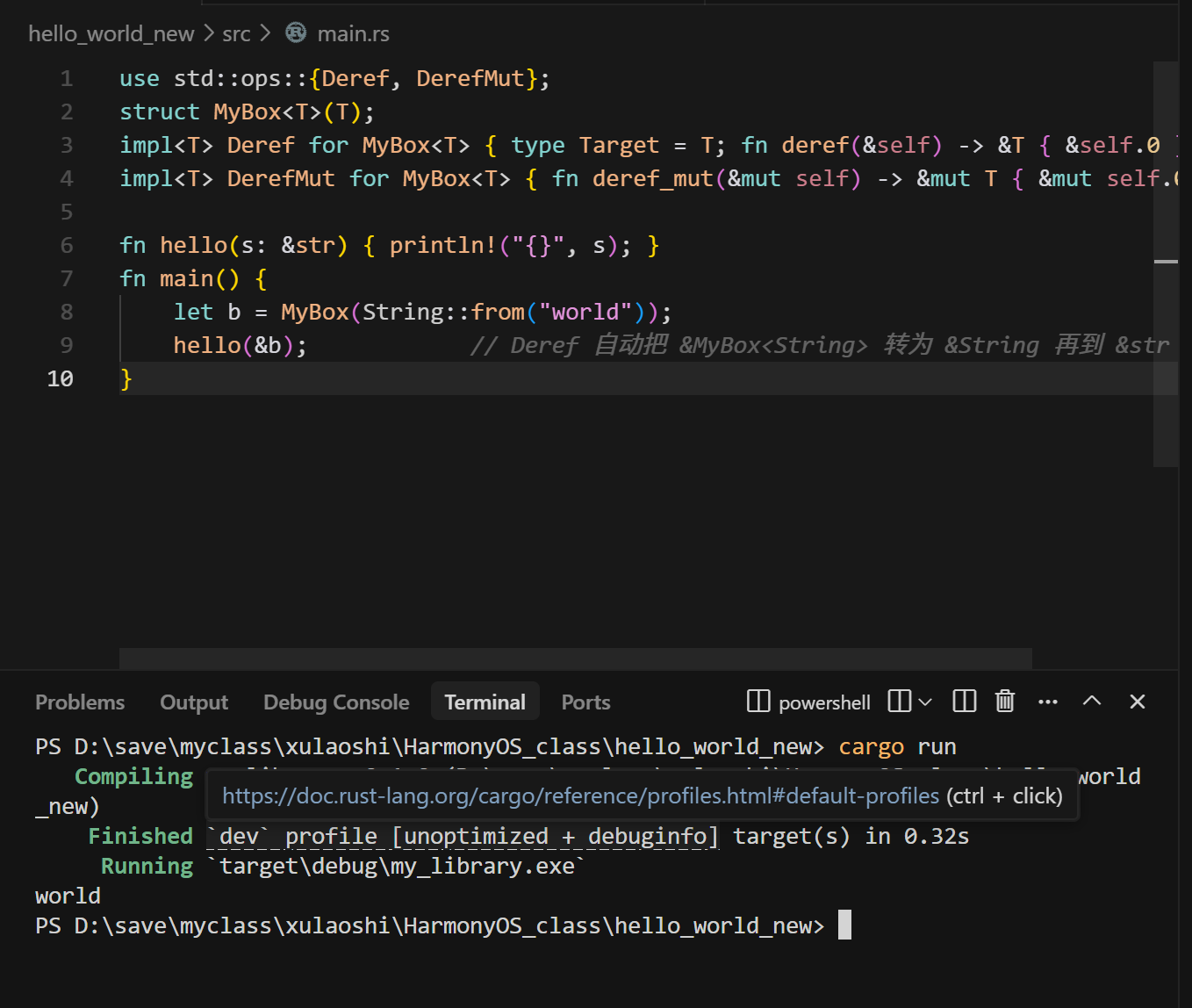Click line number 1 in the gutter
1192x1008 pixels.
pyautogui.click(x=67, y=79)
